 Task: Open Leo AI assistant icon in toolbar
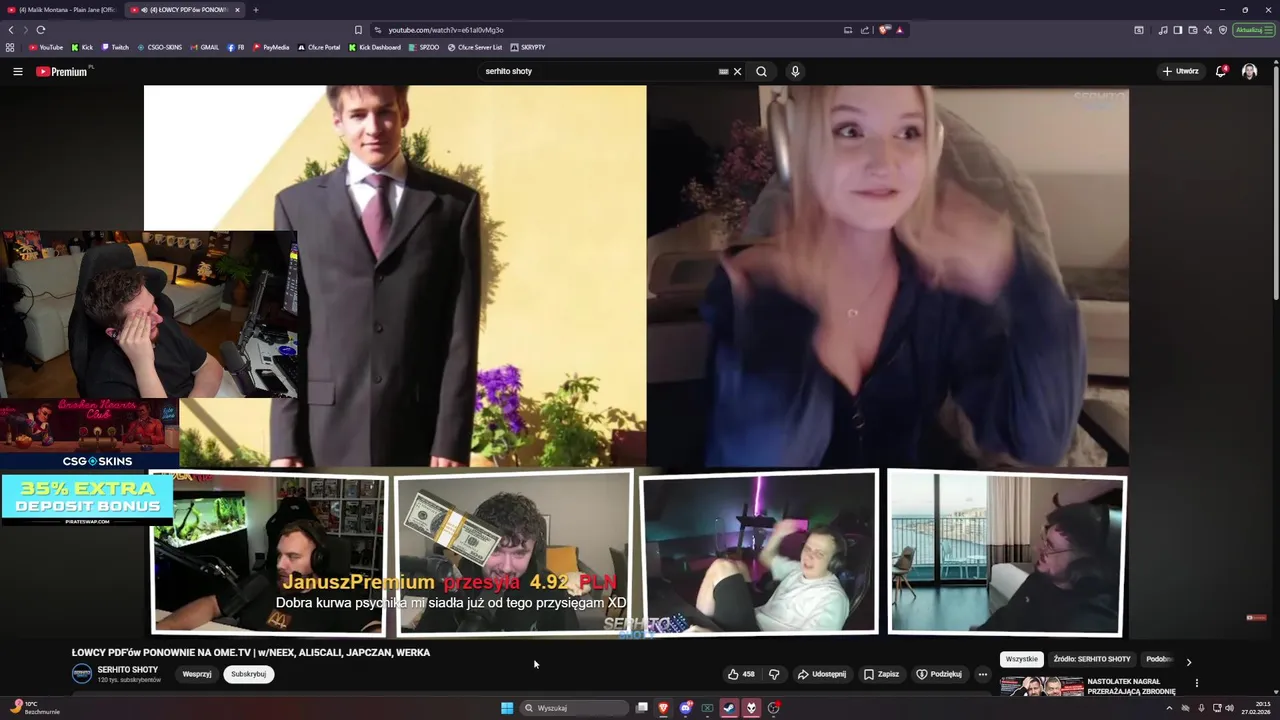pos(1208,30)
